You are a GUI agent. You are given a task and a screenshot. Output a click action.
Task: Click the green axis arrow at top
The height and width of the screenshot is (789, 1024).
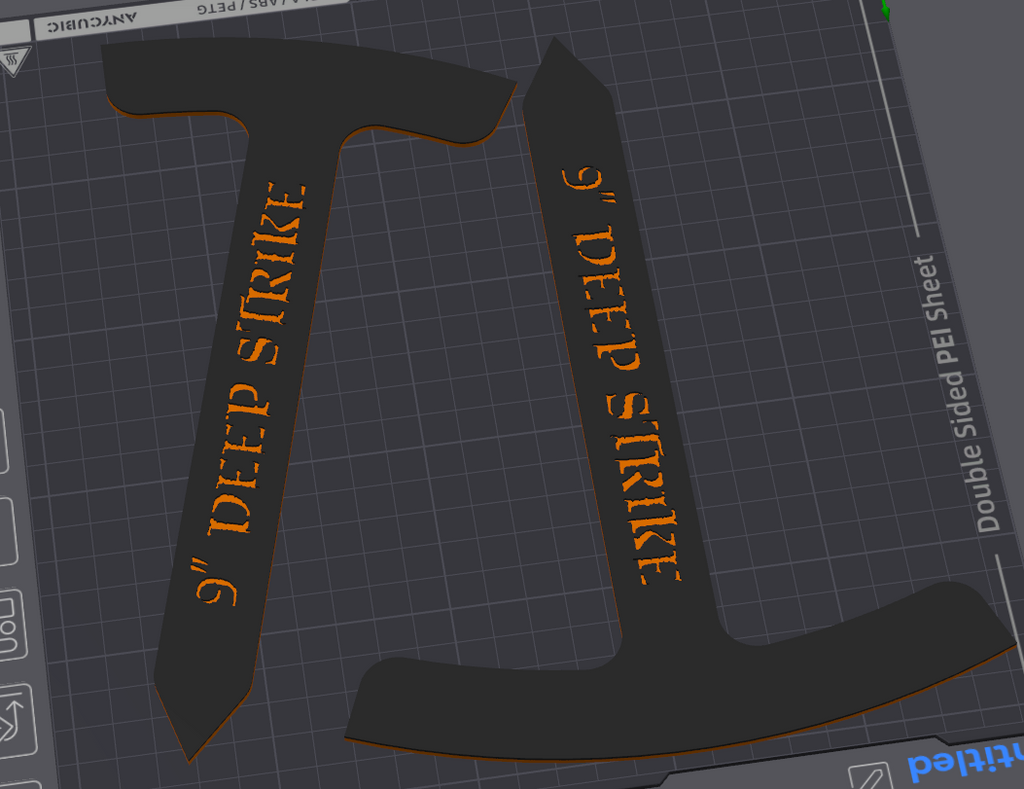(x=886, y=9)
